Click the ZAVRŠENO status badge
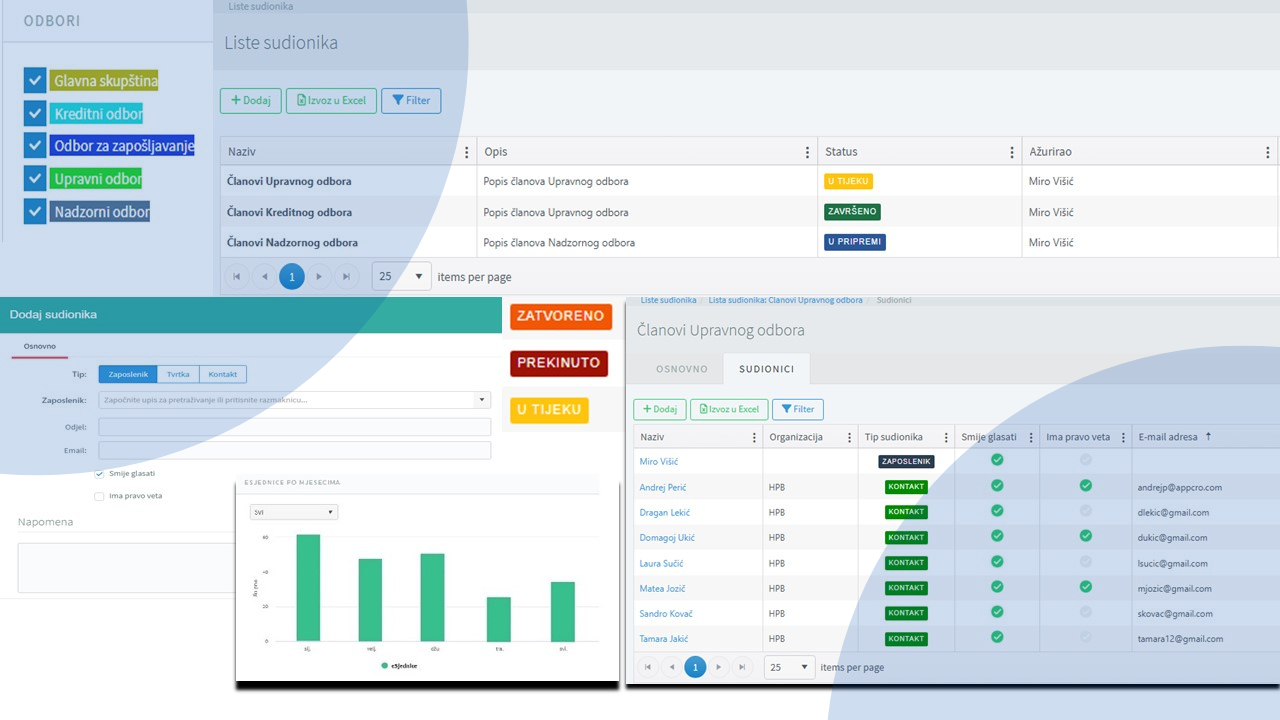Image resolution: width=1280 pixels, height=720 pixels. 852,212
